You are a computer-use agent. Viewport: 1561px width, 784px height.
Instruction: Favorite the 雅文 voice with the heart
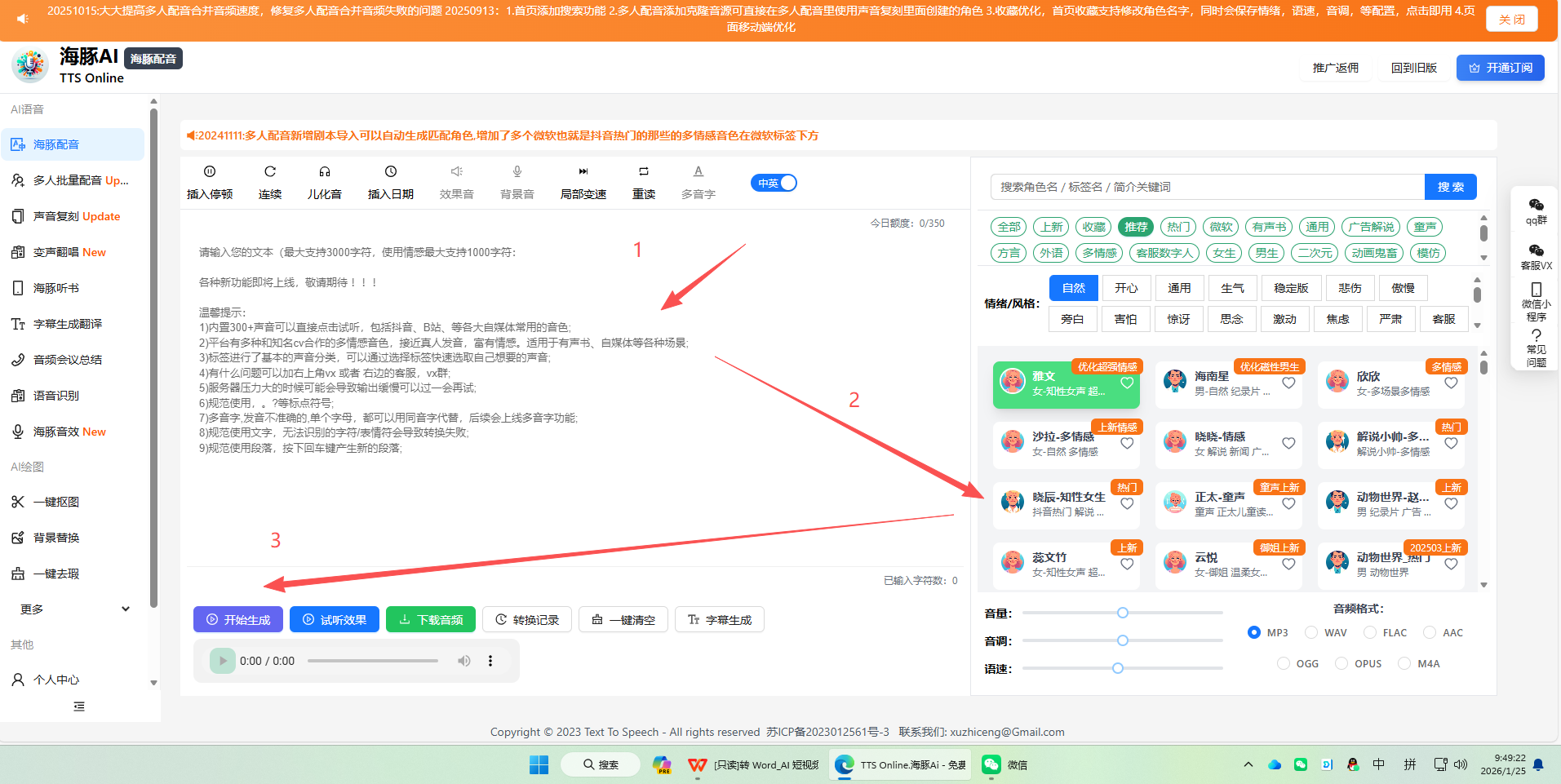tap(1127, 383)
